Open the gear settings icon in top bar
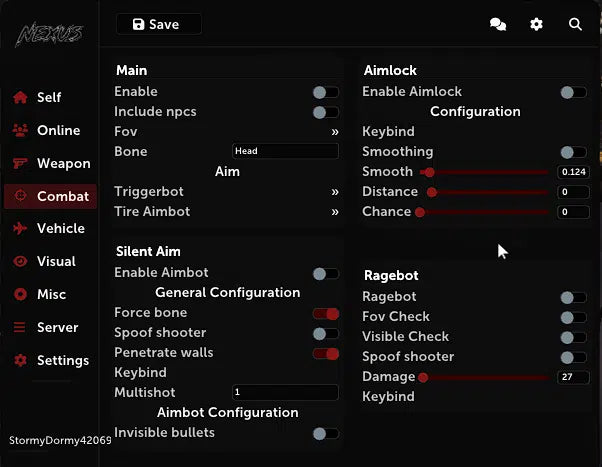The width and height of the screenshot is (602, 467). click(536, 24)
